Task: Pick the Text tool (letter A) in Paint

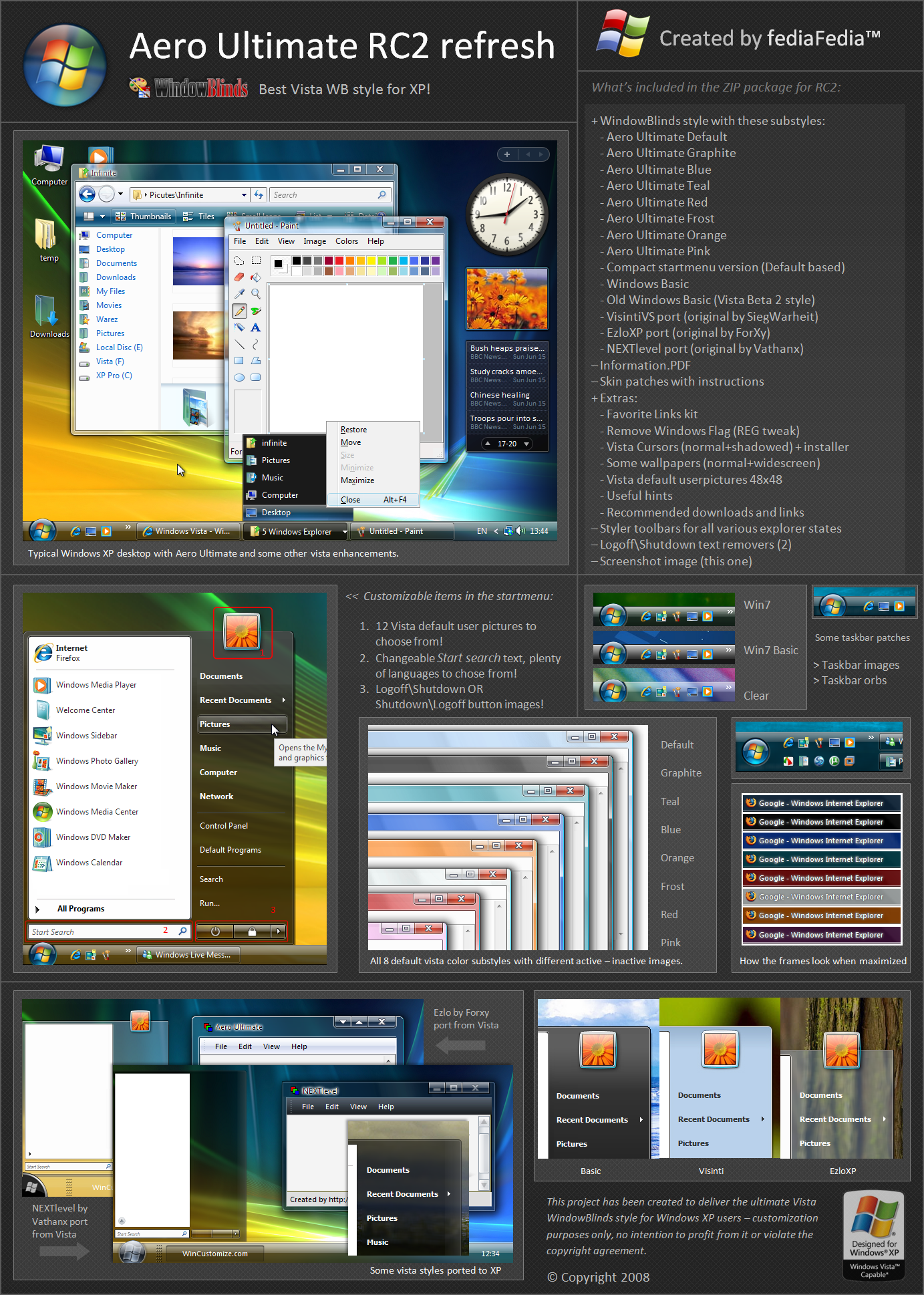Action: point(256,327)
